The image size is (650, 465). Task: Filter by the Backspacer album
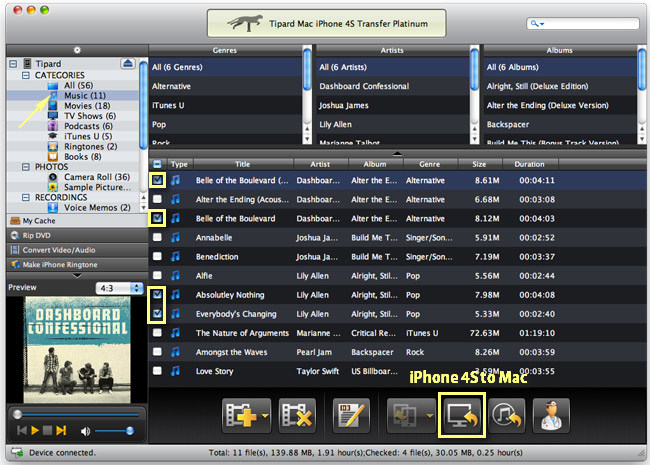pyautogui.click(x=560, y=124)
